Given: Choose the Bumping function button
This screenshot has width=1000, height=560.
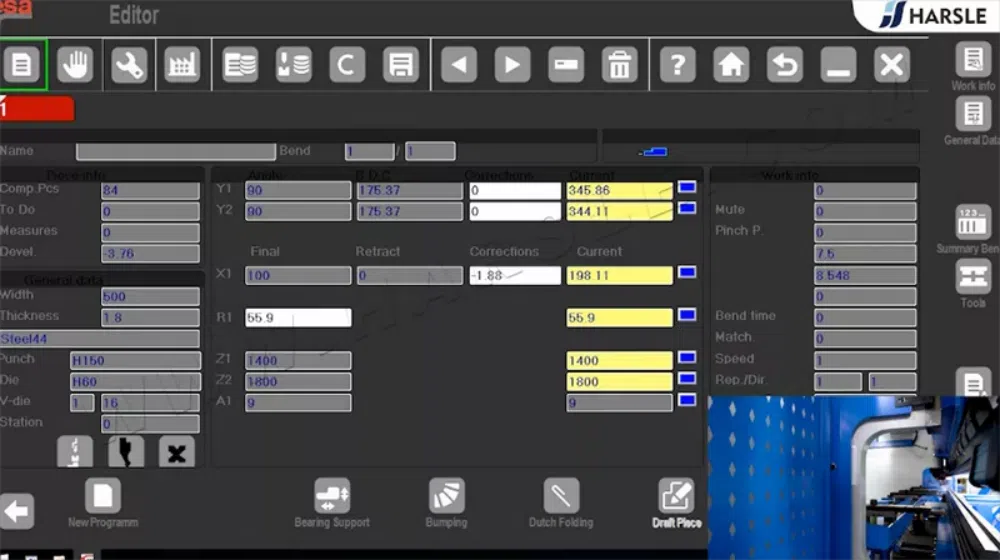Looking at the screenshot, I should pos(446,503).
